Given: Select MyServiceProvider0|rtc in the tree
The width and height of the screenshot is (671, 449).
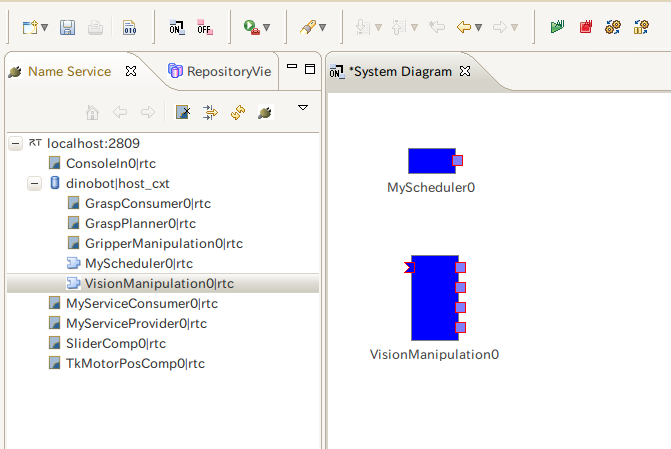Looking at the screenshot, I should 136,323.
